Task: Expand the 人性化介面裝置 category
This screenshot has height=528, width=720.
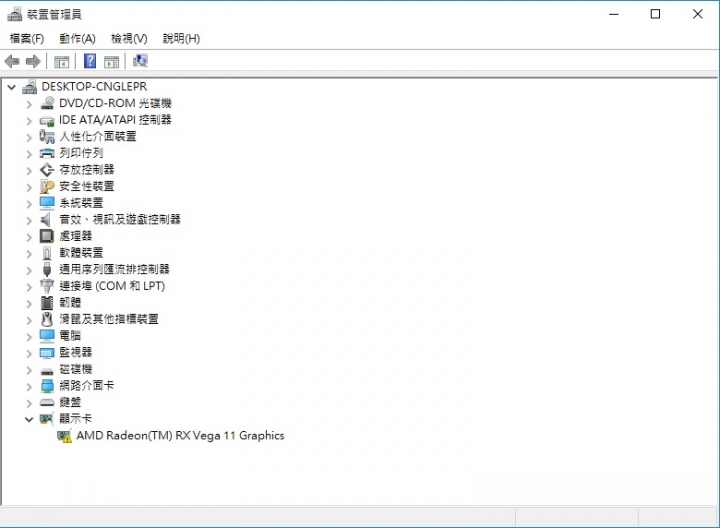Action: pyautogui.click(x=29, y=138)
